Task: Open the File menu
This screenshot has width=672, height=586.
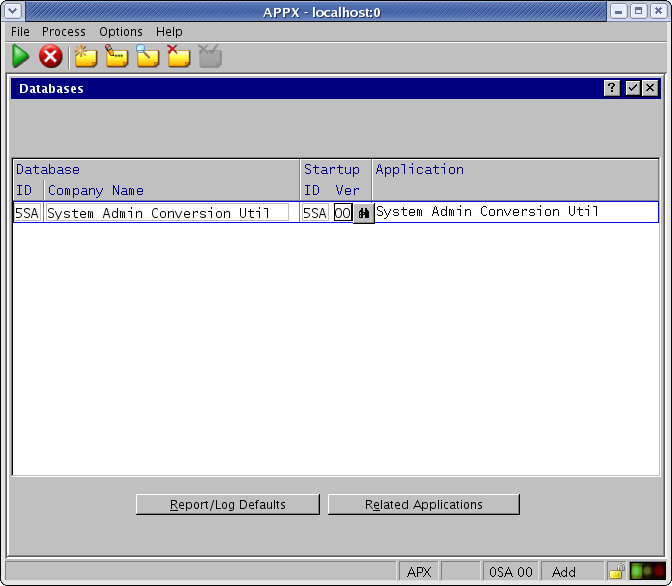Action: [20, 32]
